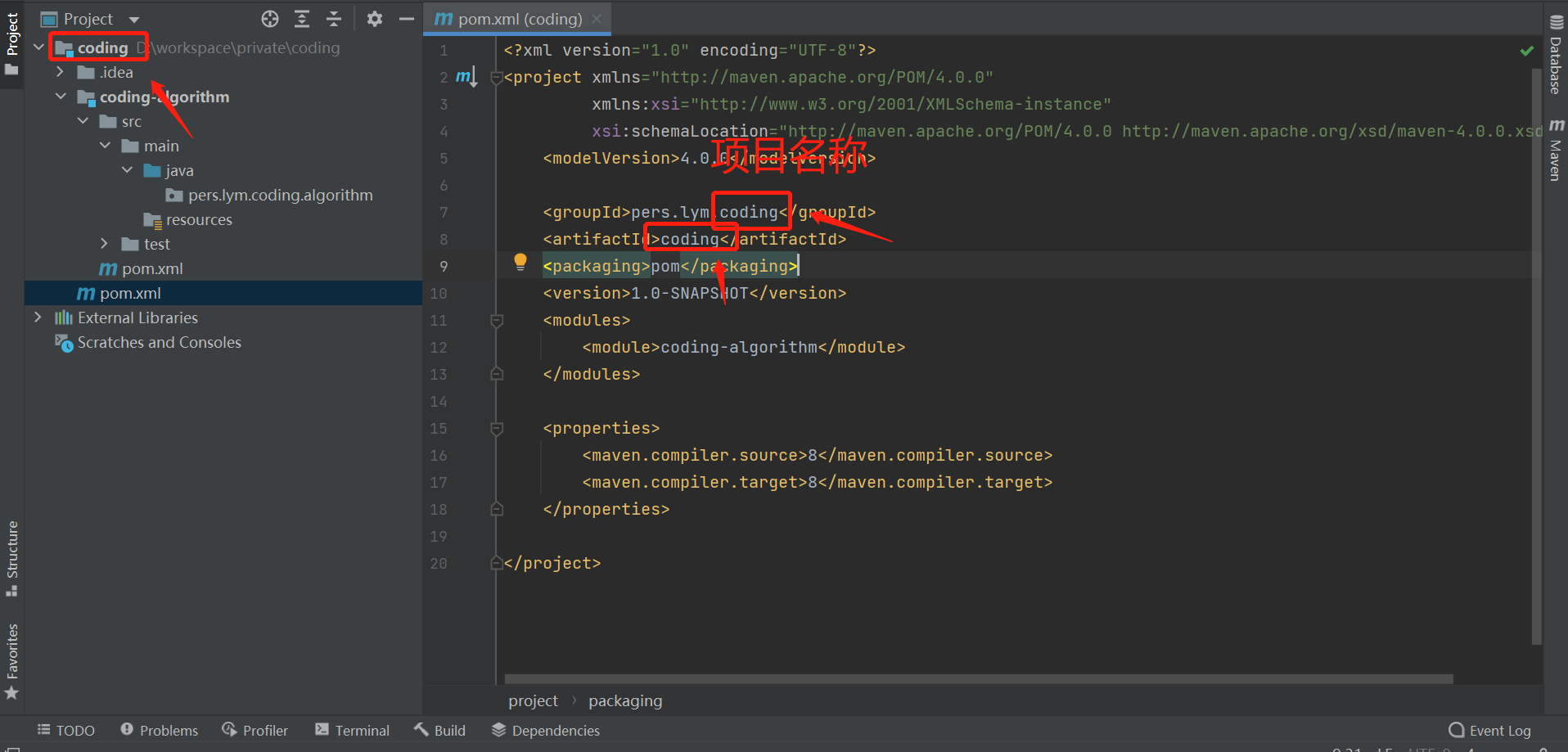Open the Favorites tool window side tab
Image resolution: width=1568 pixels, height=752 pixels.
[x=12, y=661]
